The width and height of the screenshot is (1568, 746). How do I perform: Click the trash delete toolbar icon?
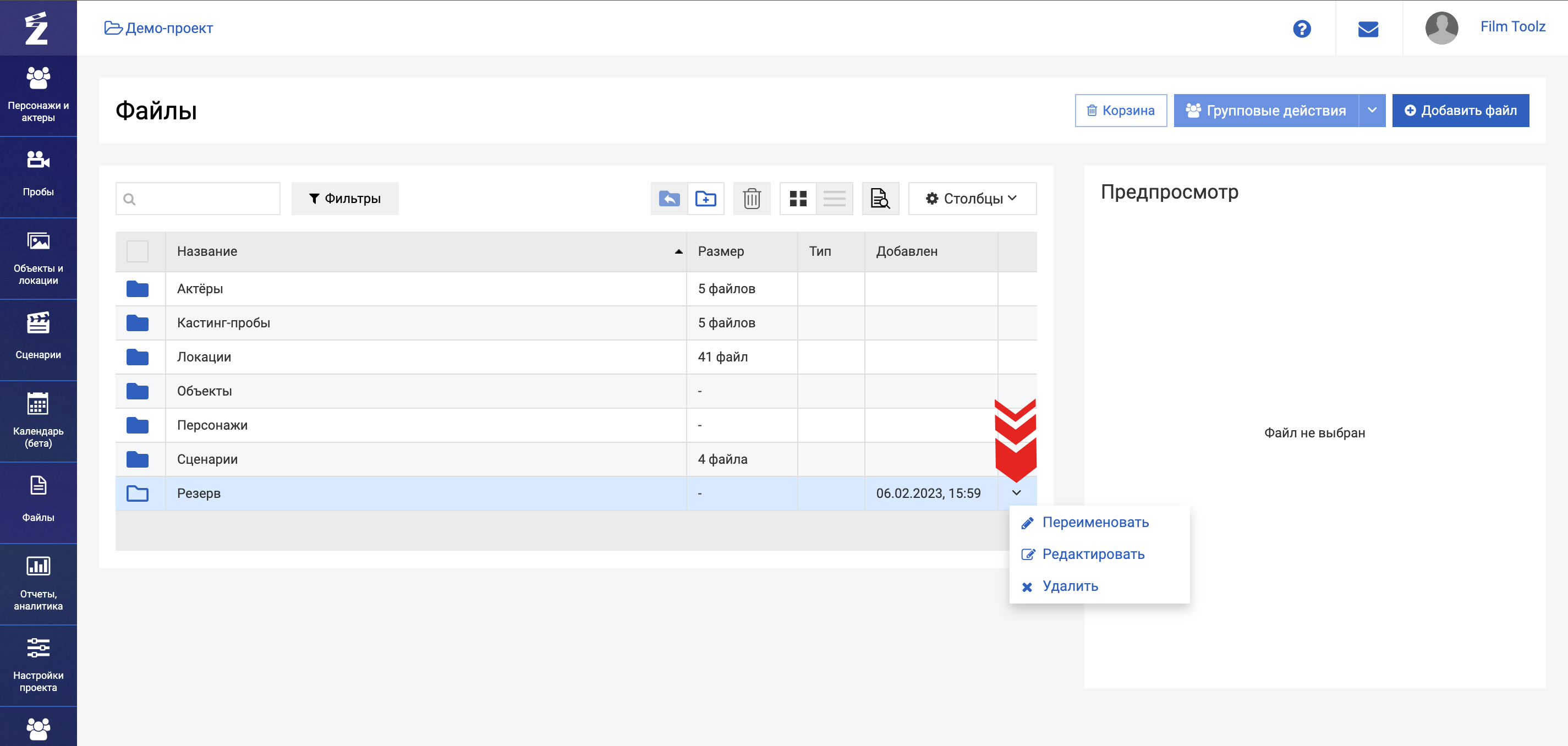point(752,199)
